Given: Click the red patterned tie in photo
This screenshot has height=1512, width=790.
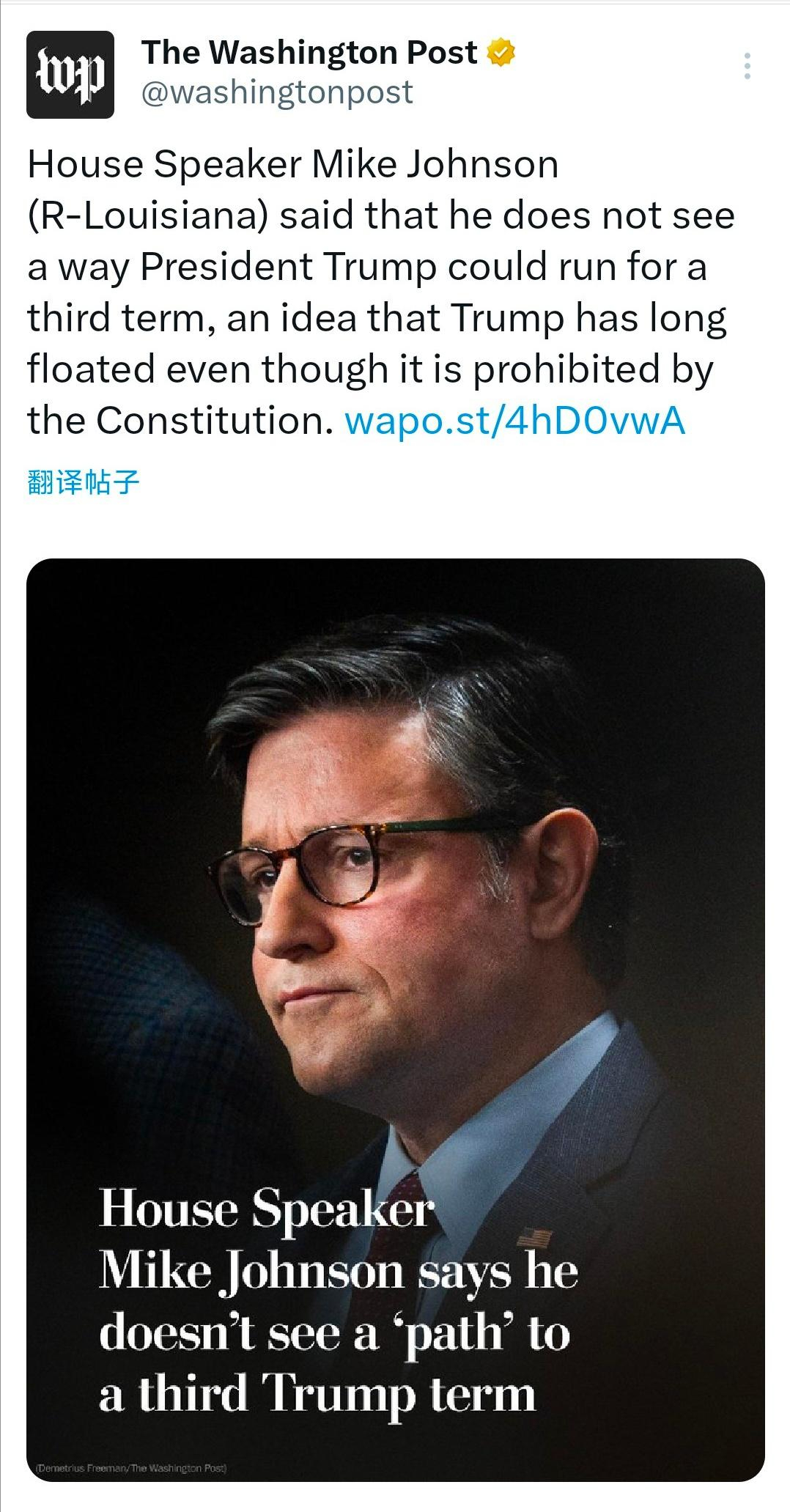Looking at the screenshot, I should click(405, 1239).
